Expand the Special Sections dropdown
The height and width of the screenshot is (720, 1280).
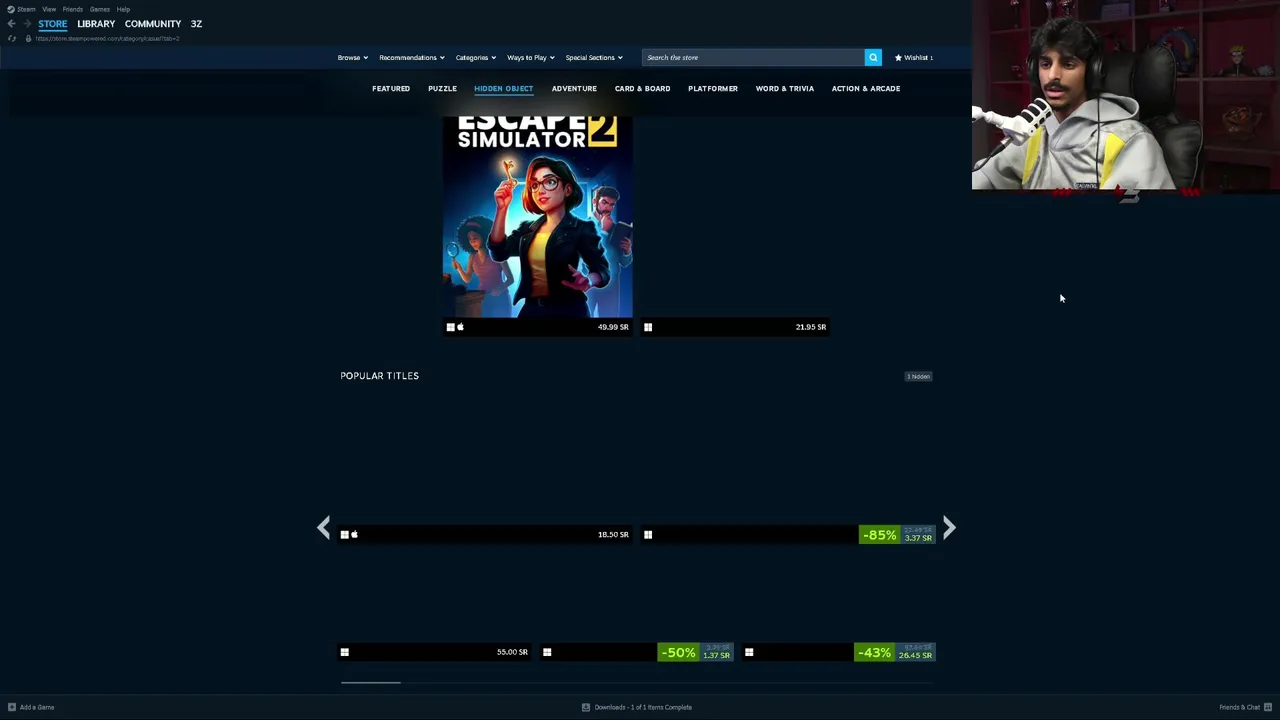(594, 57)
